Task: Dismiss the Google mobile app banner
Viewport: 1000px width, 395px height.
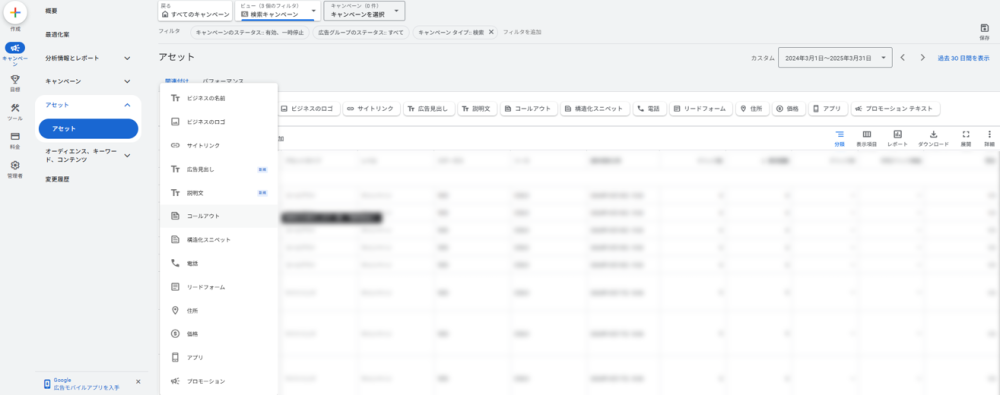Action: click(138, 382)
